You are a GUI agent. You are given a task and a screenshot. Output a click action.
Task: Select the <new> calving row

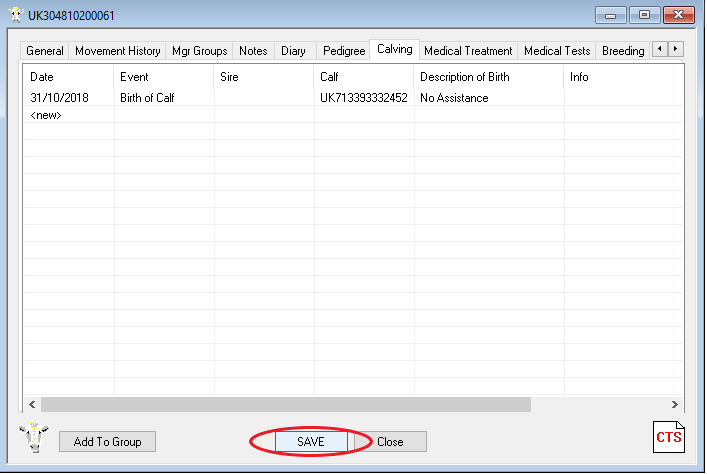47,115
